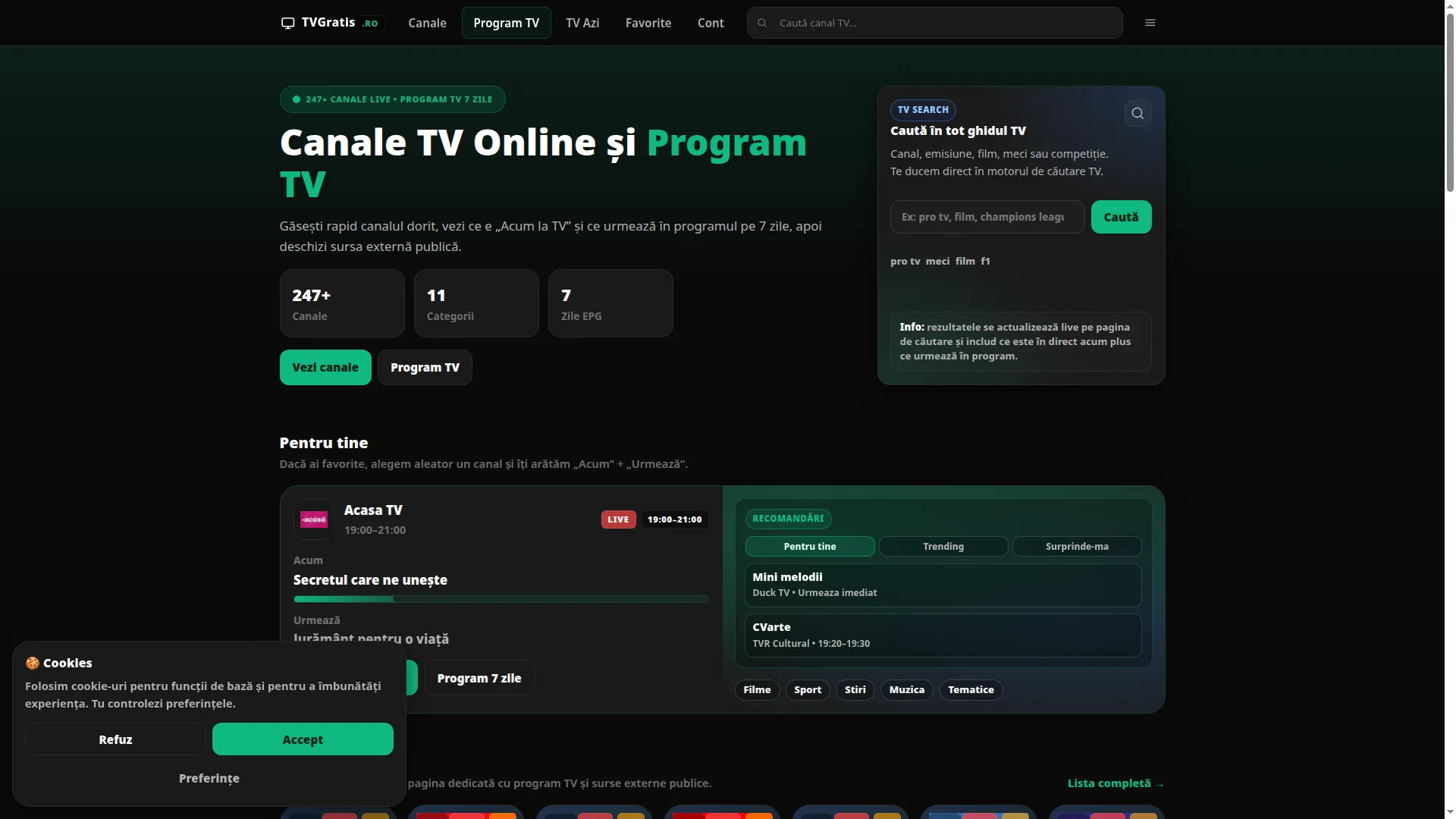Open the Mini melodii recommendation

point(943,585)
